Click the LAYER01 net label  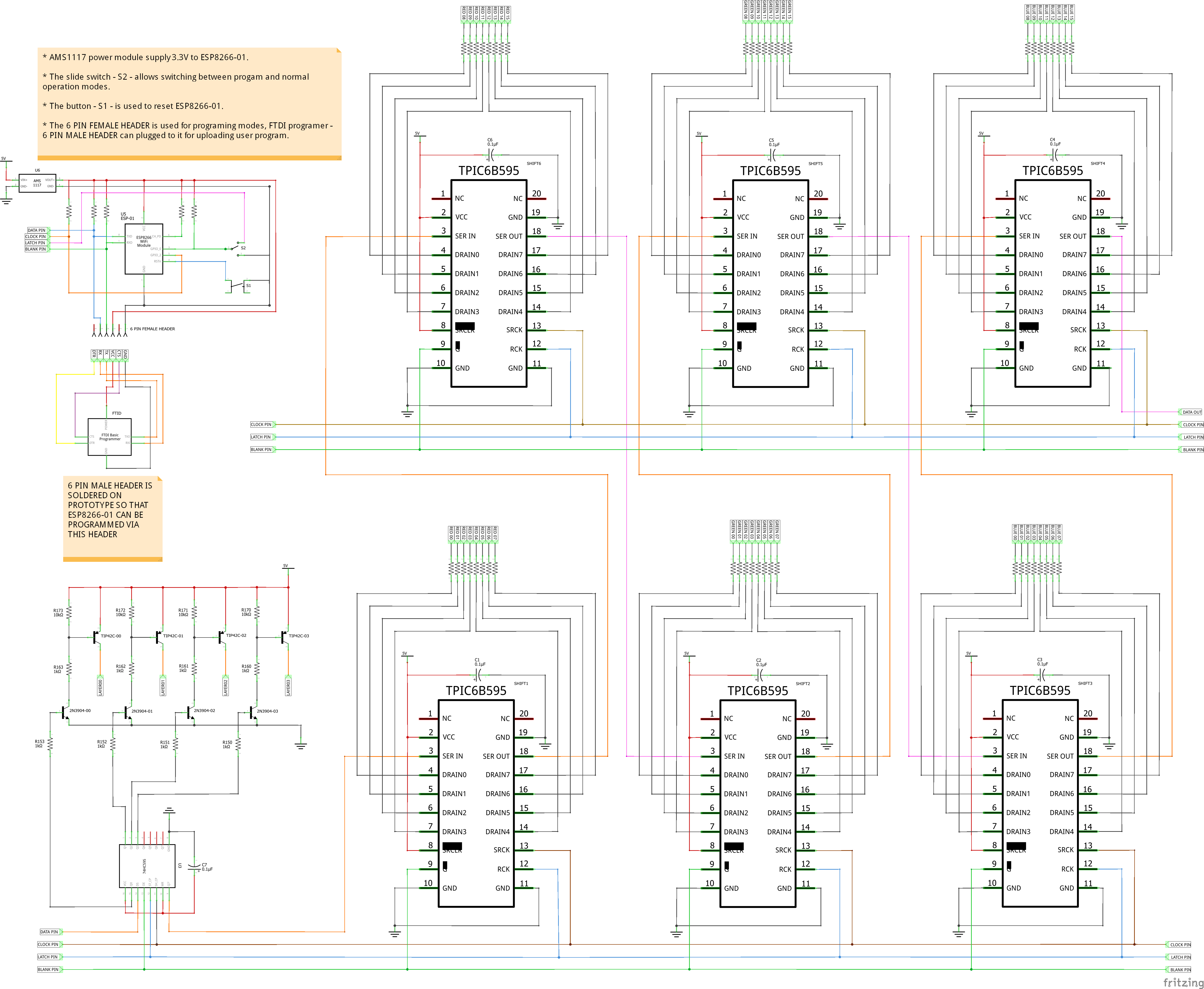(163, 685)
